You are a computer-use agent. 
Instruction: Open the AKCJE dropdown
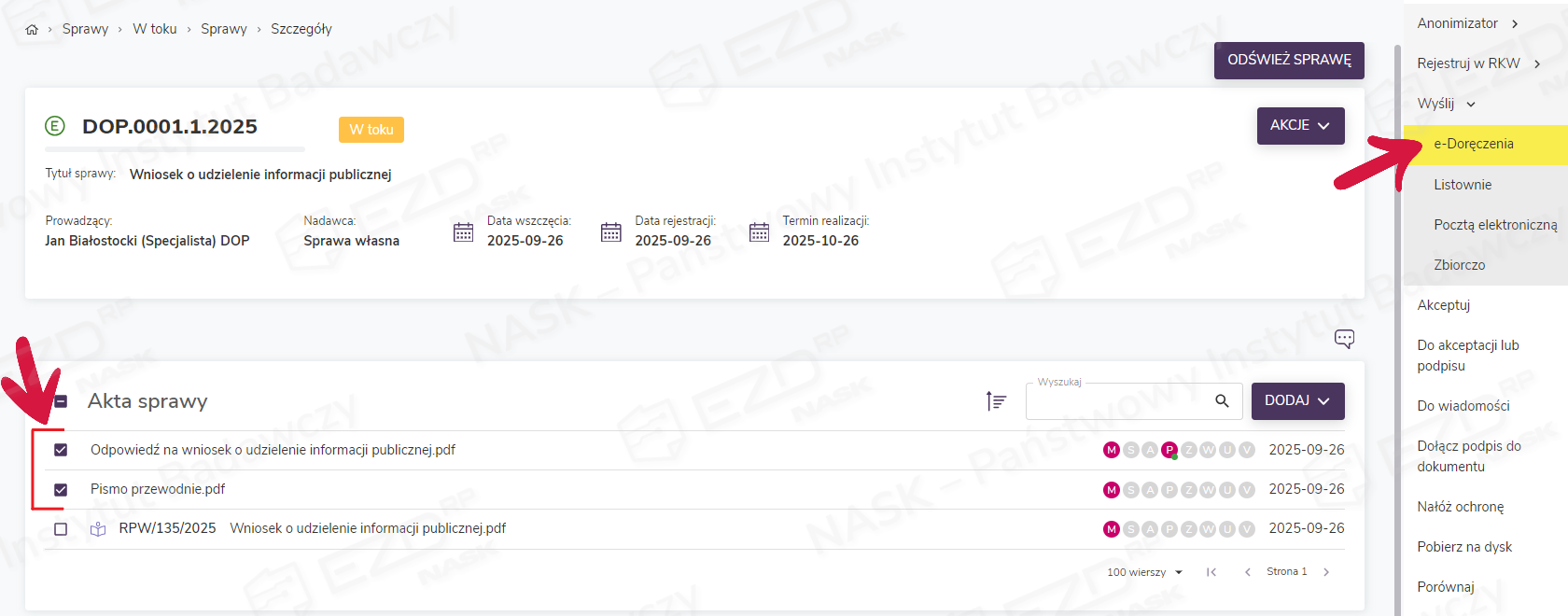pyautogui.click(x=1300, y=126)
